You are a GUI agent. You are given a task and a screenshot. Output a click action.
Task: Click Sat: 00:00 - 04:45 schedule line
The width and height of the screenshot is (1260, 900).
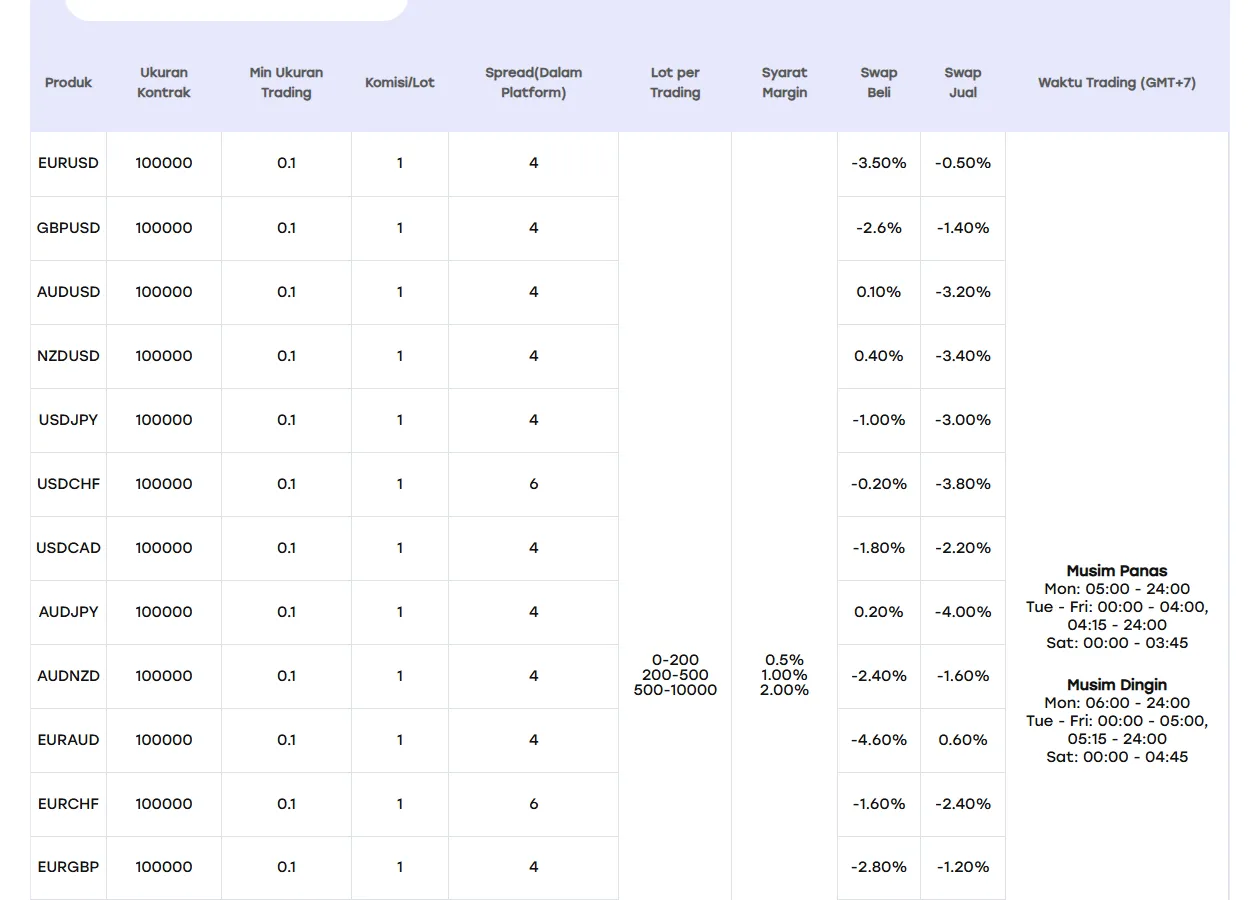(1117, 757)
